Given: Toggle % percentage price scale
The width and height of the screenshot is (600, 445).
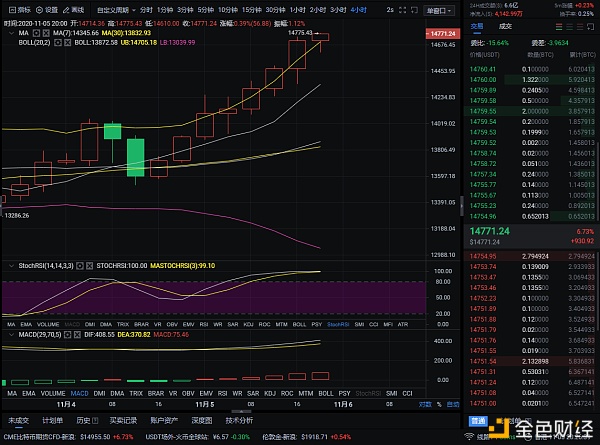Looking at the screenshot, I should pos(439,404).
